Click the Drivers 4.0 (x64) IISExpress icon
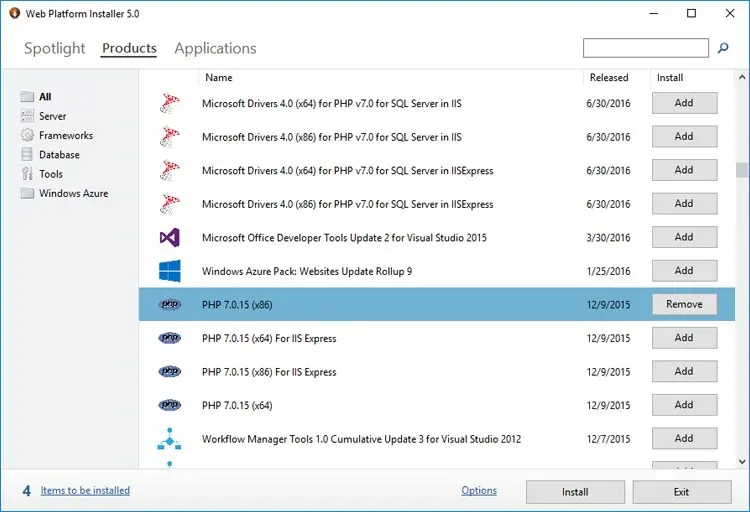This screenshot has width=750, height=512. [169, 170]
